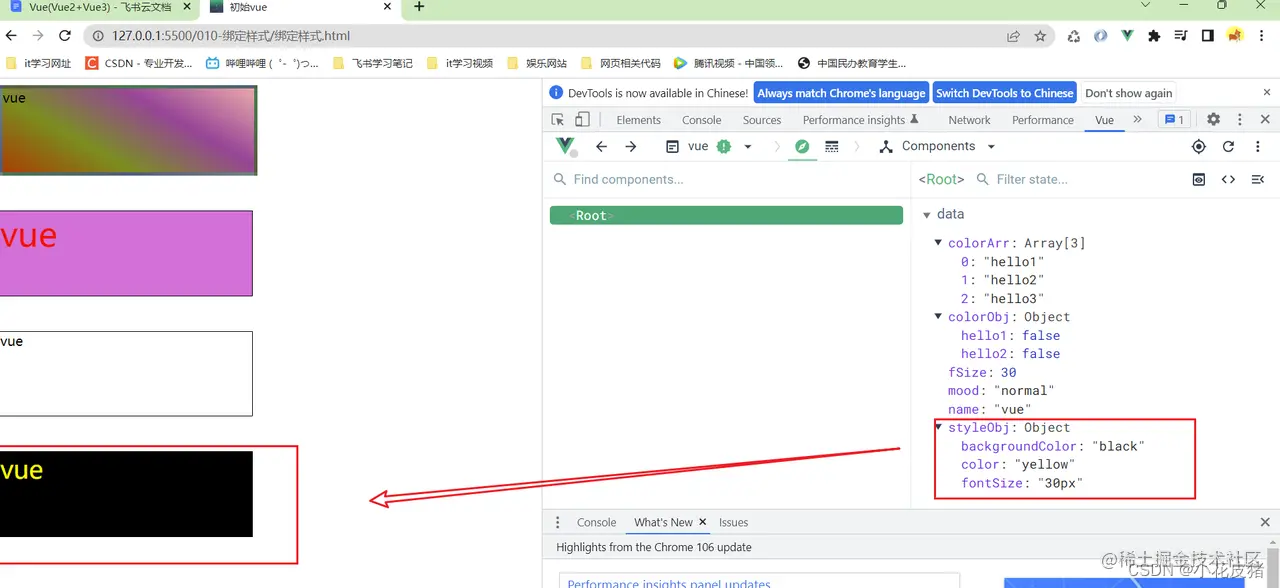
Task: Open Vue devtools more options menu
Action: click(1258, 147)
